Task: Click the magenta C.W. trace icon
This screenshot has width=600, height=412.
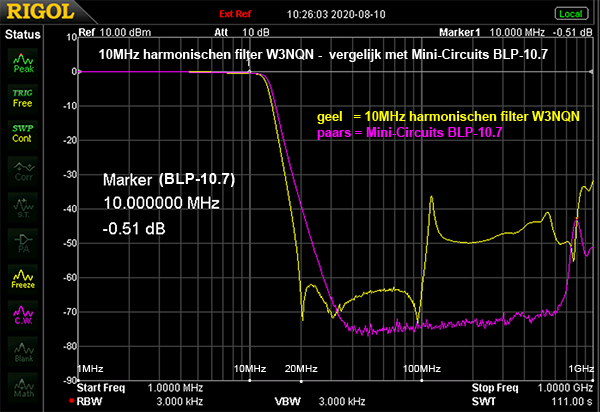Action: 23,315
